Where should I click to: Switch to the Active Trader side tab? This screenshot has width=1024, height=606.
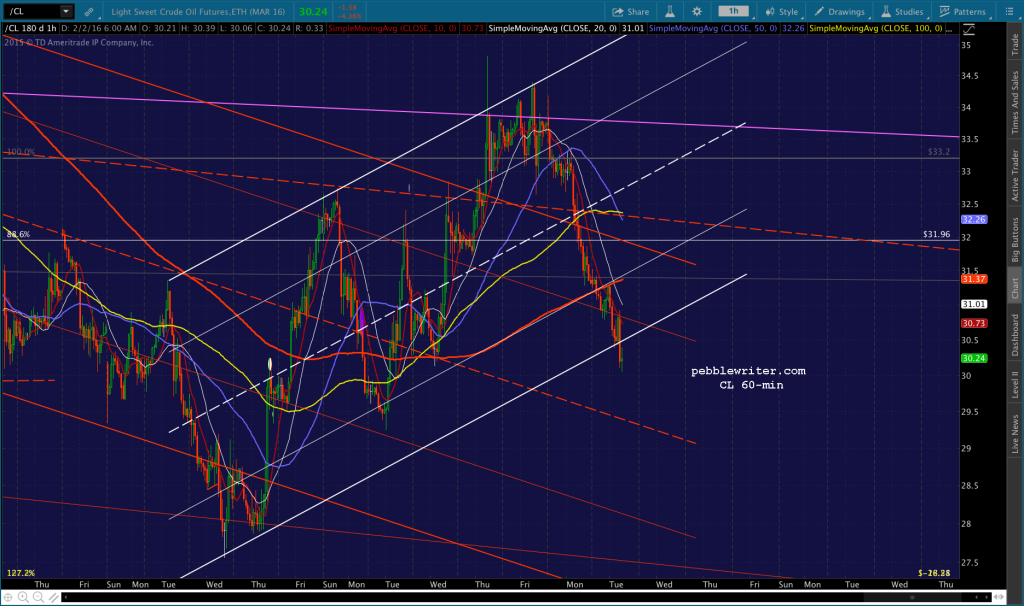tap(1015, 175)
